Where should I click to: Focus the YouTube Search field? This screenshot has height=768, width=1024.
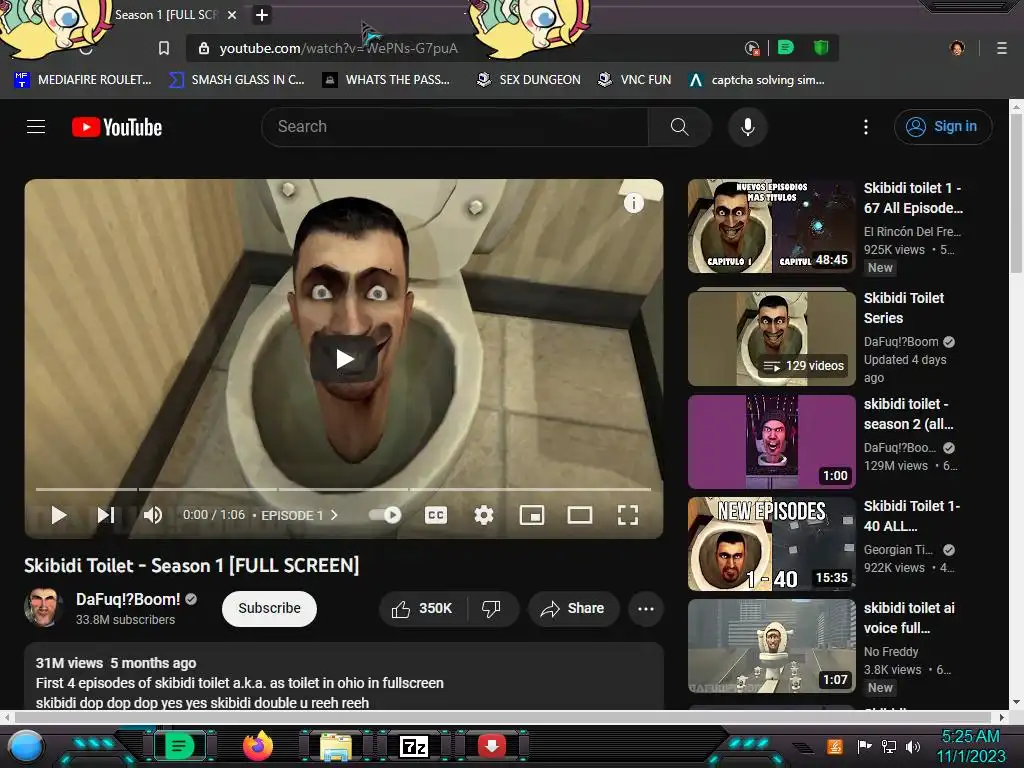point(455,127)
